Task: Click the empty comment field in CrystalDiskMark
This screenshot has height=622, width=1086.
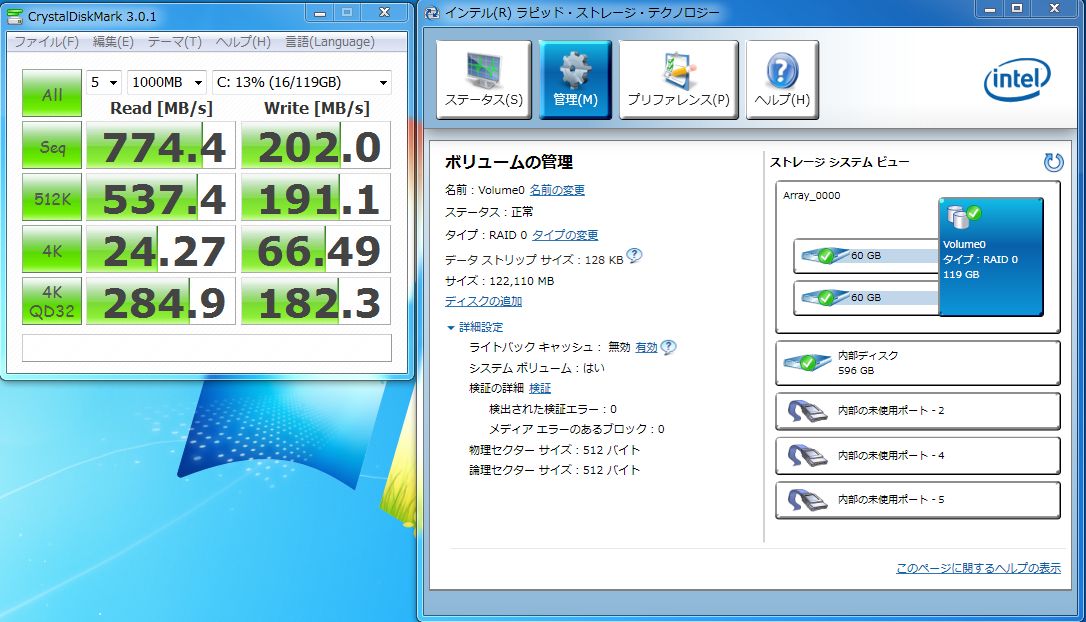Action: 206,348
